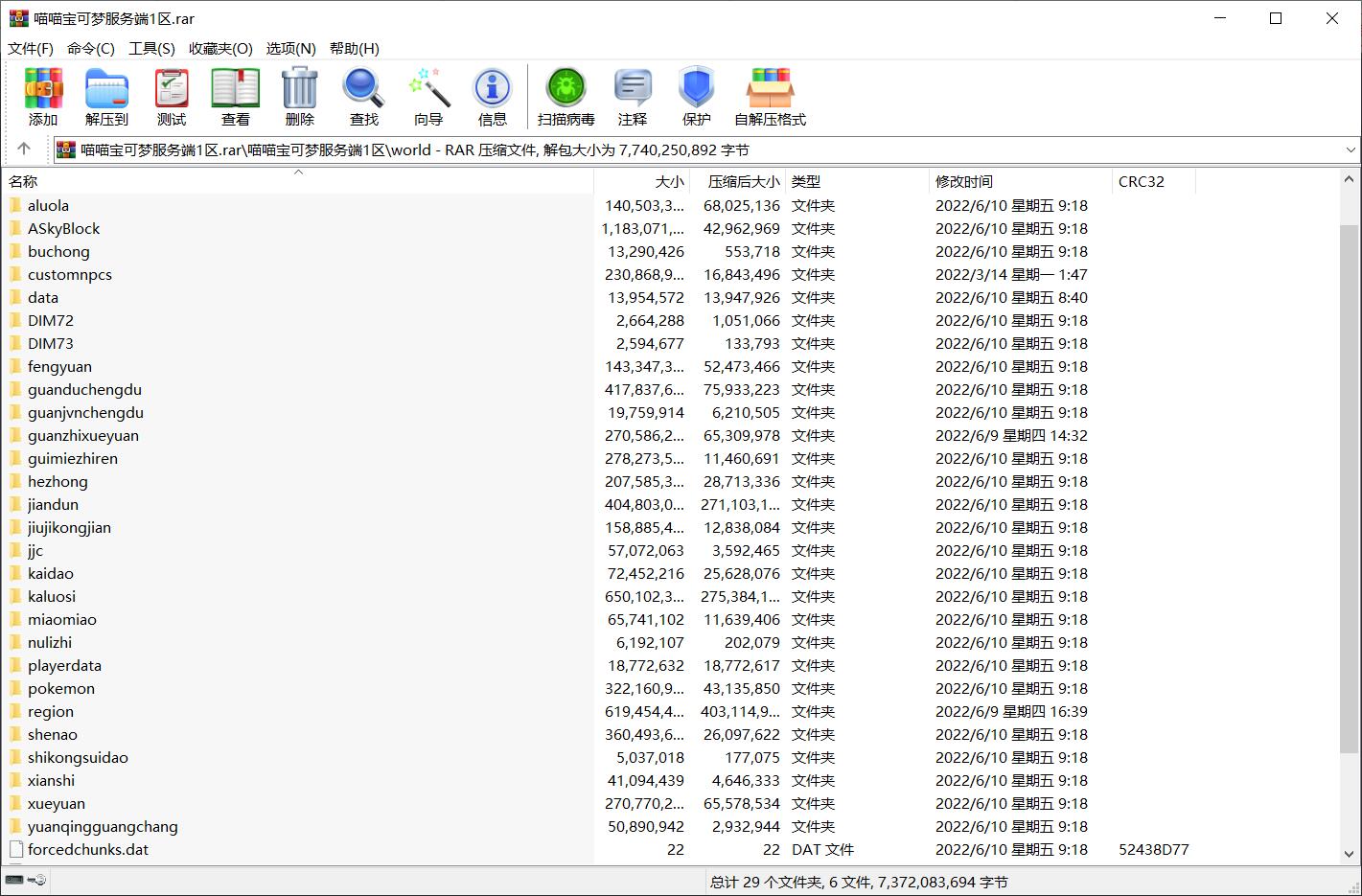Select the guanduchengdu folder name
Screen dimensions: 1362x896
point(84,389)
